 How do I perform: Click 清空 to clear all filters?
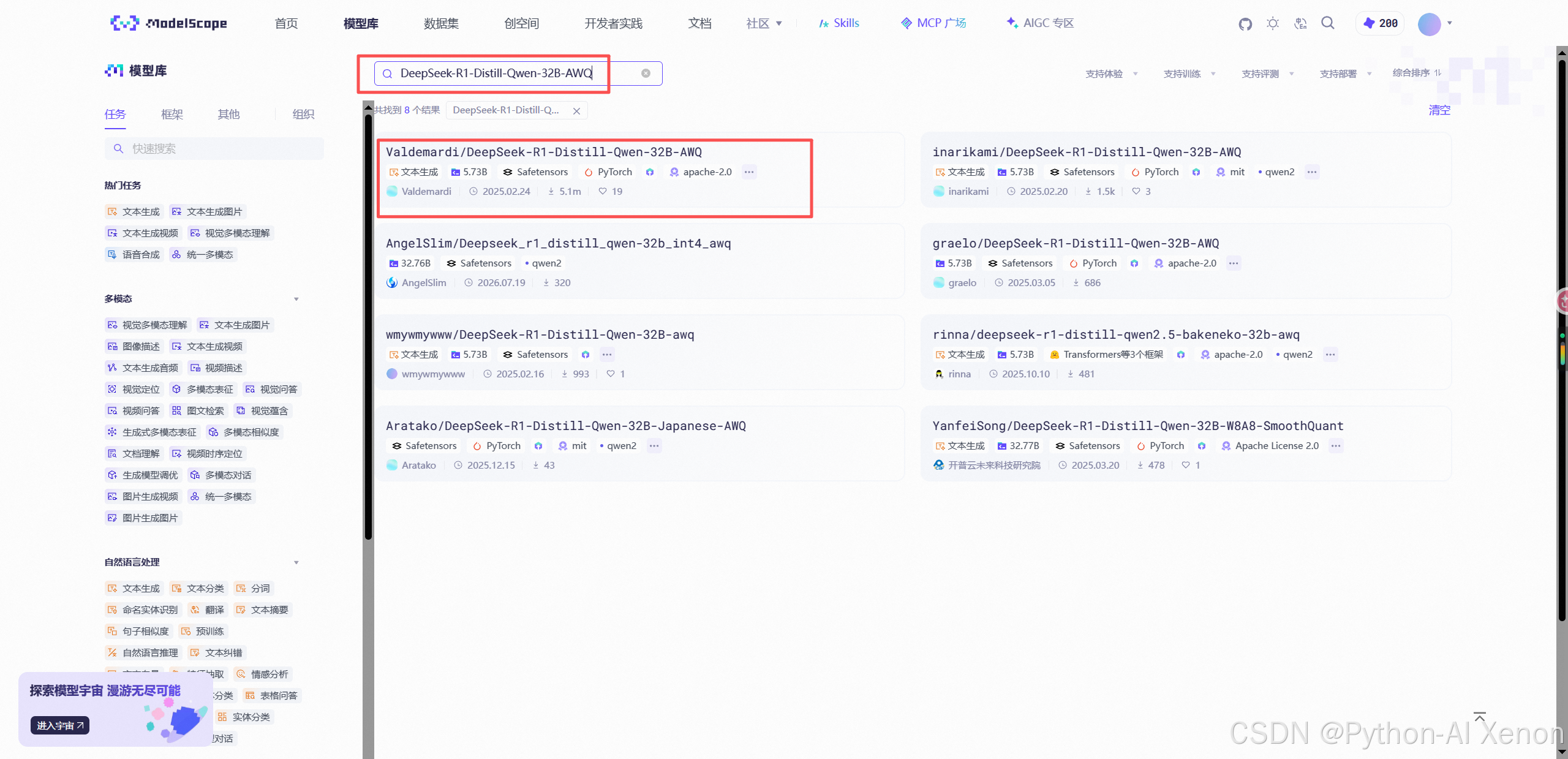click(1439, 110)
